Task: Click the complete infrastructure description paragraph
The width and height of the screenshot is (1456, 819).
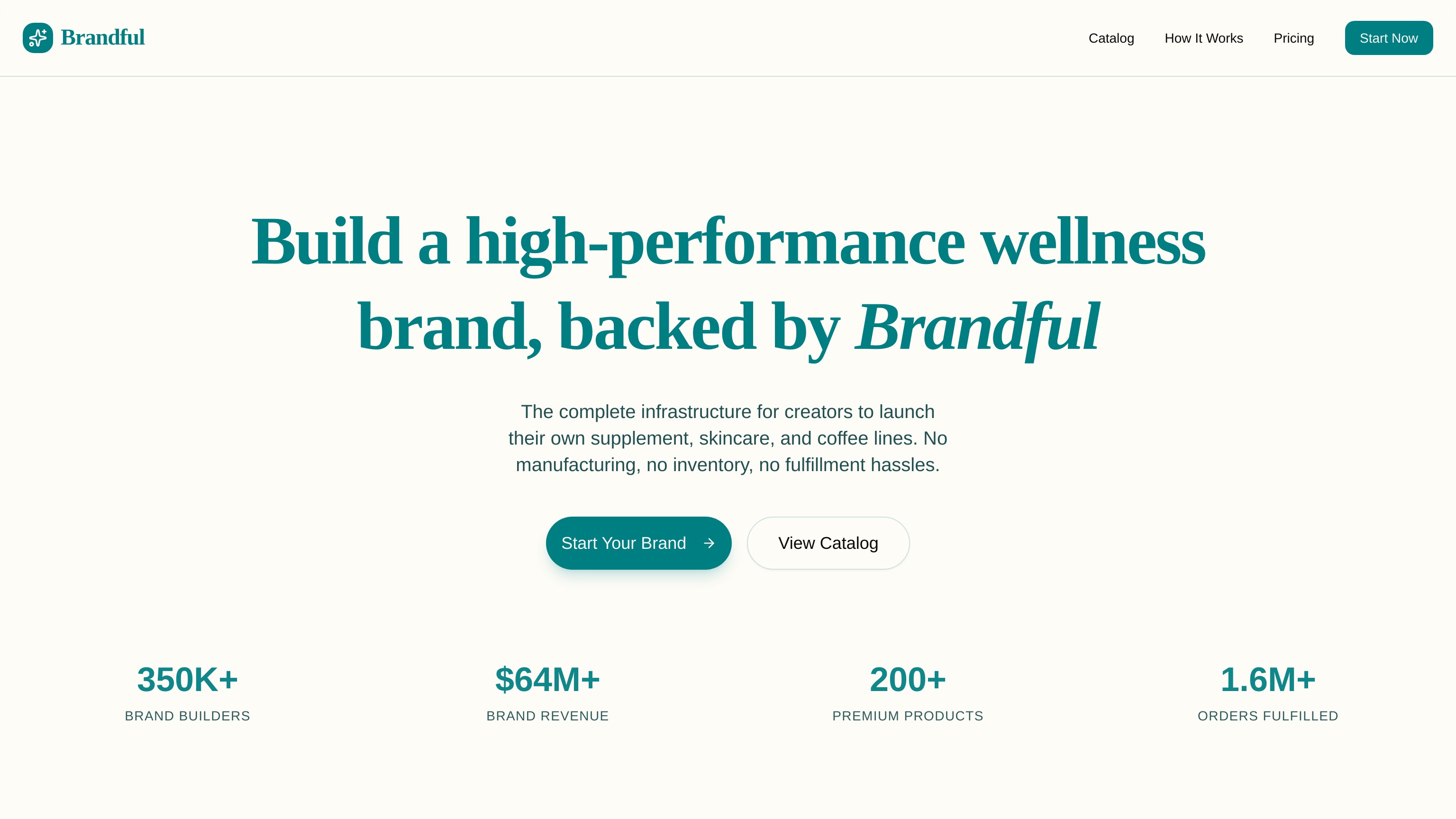Action: (x=728, y=438)
